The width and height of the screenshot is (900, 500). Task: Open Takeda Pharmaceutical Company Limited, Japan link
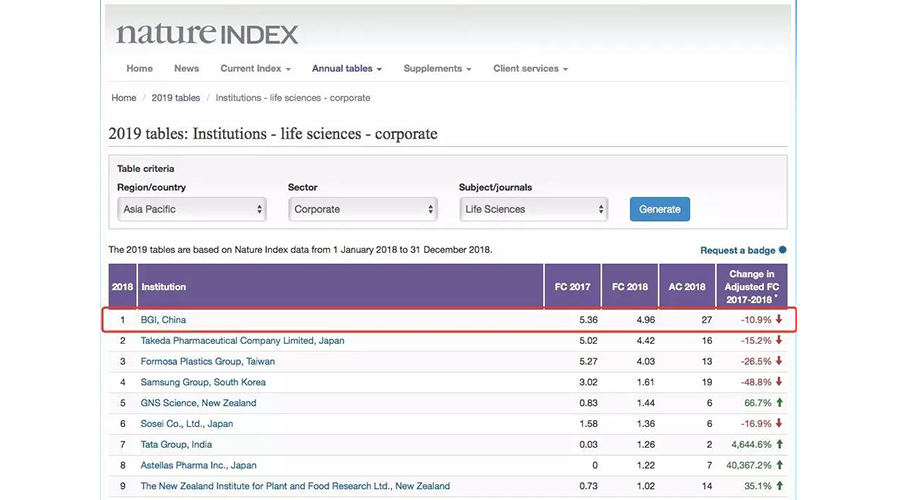(242, 340)
